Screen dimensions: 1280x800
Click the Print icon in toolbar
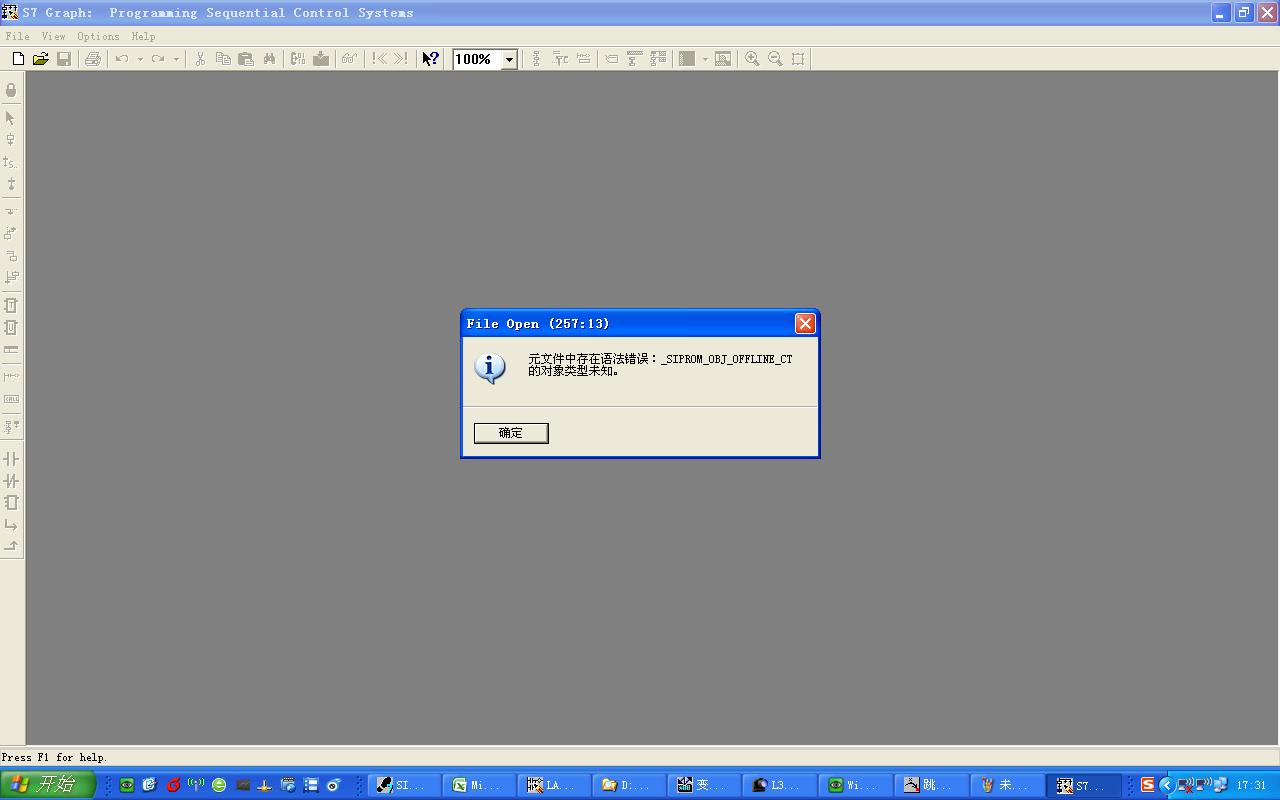point(93,59)
